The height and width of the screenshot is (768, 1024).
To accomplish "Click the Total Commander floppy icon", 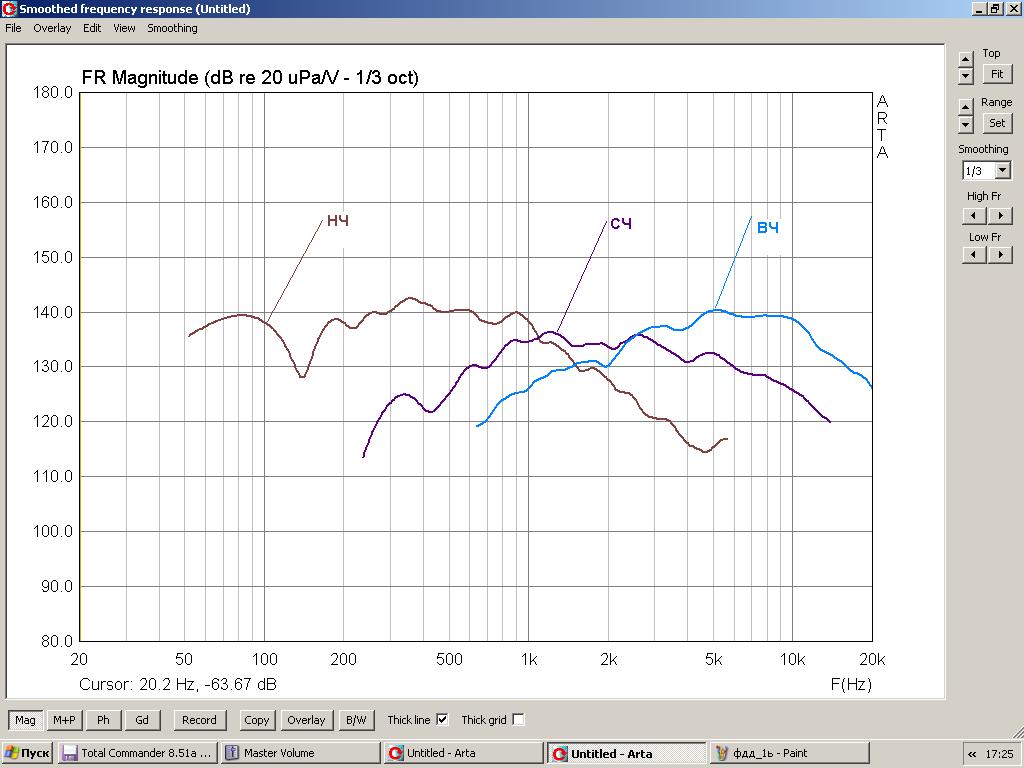I will tap(69, 753).
